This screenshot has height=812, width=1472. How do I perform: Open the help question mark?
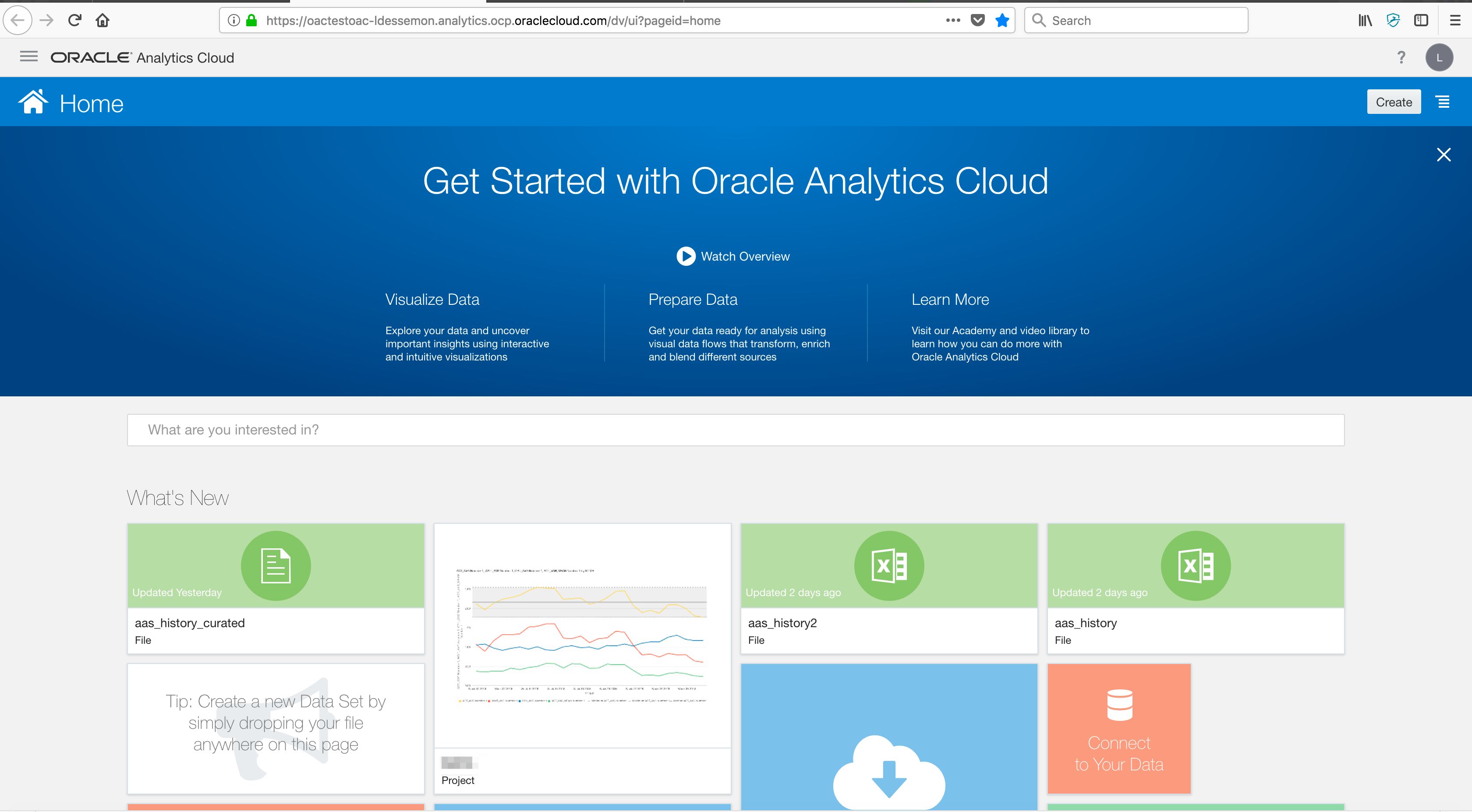click(x=1401, y=57)
